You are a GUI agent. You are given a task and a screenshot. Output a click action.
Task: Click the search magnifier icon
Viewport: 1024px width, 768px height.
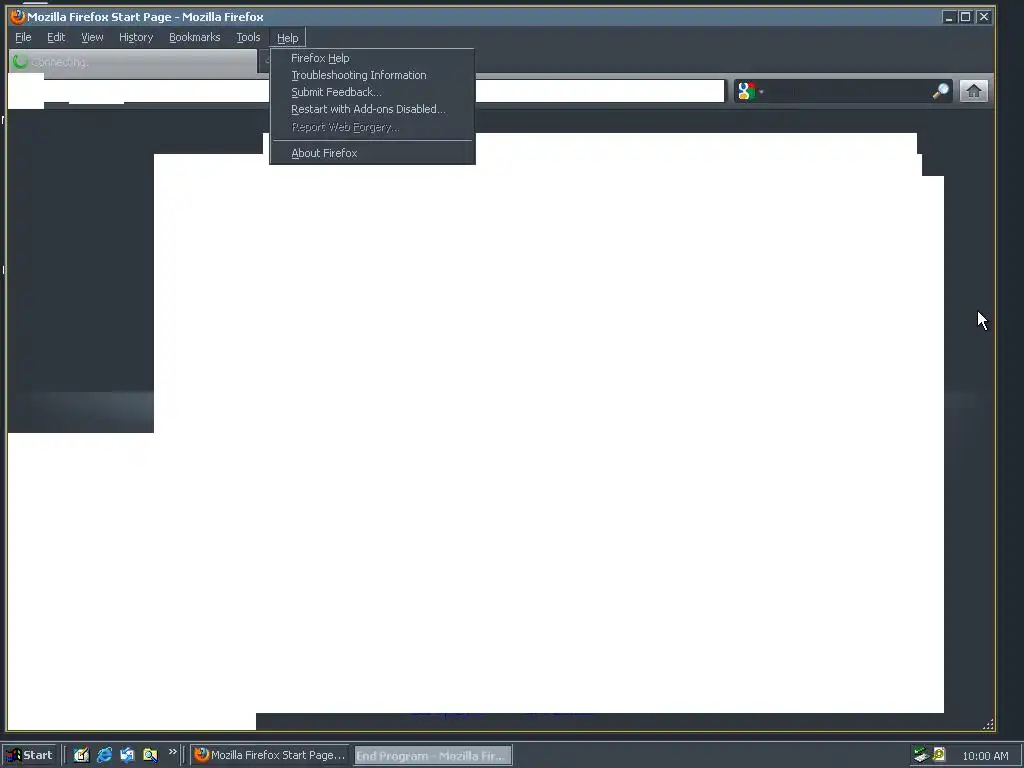pos(940,91)
